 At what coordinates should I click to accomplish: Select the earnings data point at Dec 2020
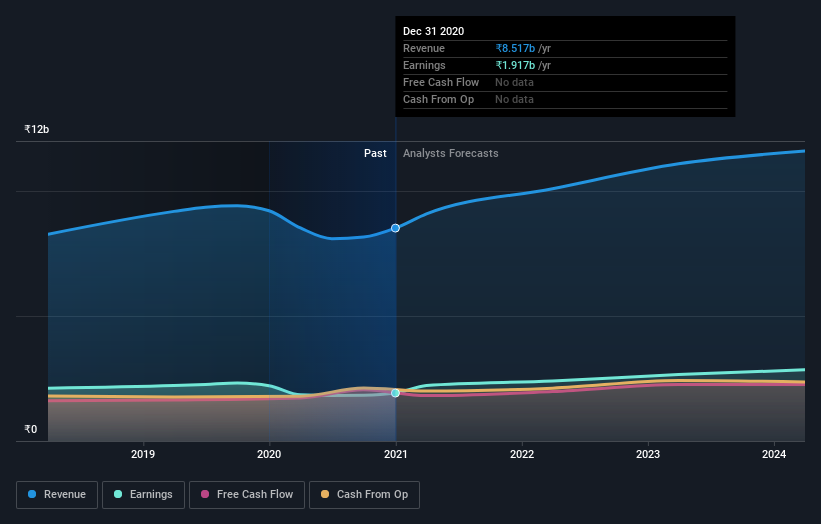(395, 393)
